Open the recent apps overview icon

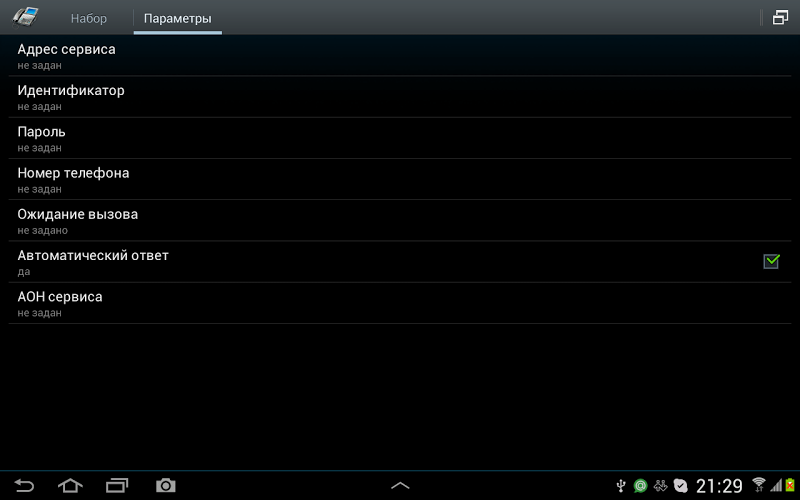click(117, 485)
